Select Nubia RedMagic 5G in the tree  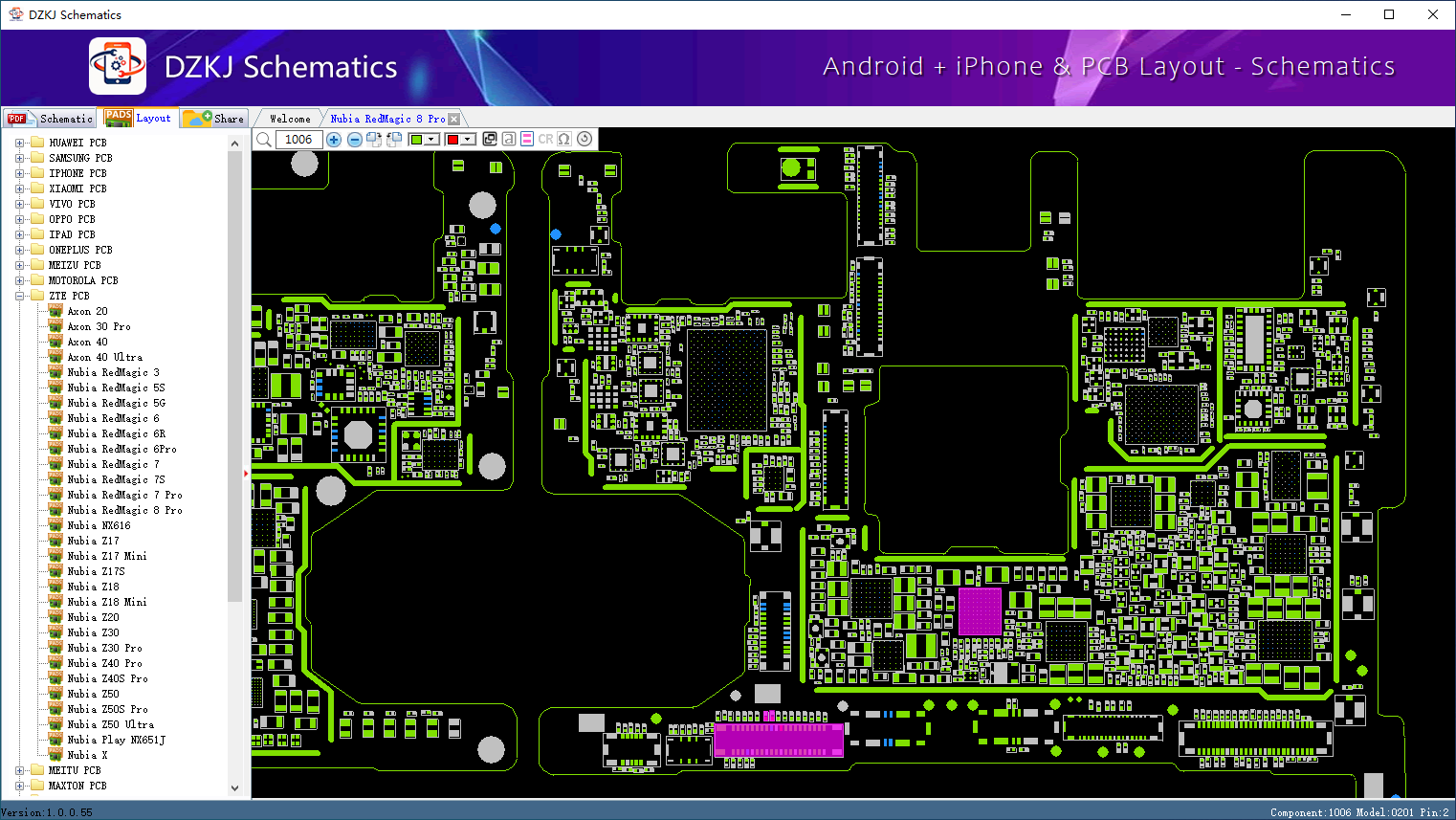[x=116, y=403]
